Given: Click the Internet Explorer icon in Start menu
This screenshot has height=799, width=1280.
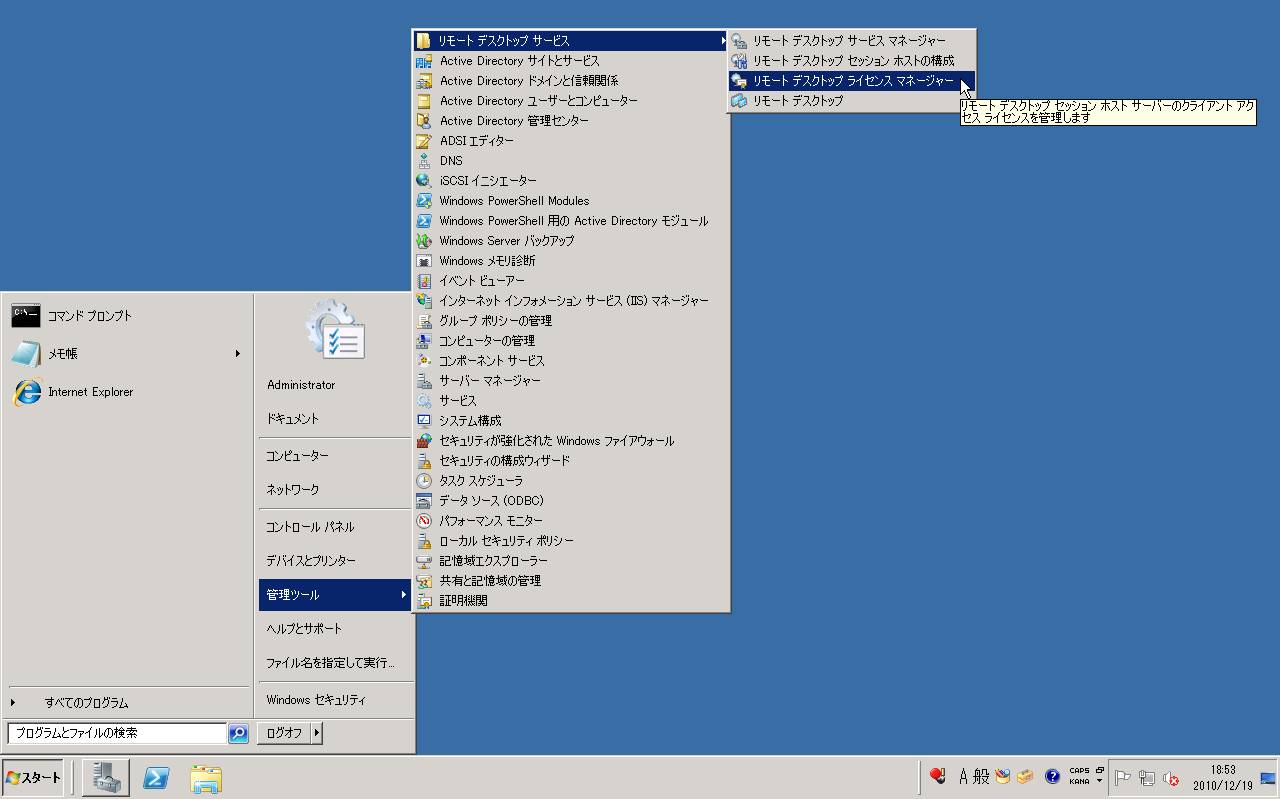Looking at the screenshot, I should [x=27, y=392].
